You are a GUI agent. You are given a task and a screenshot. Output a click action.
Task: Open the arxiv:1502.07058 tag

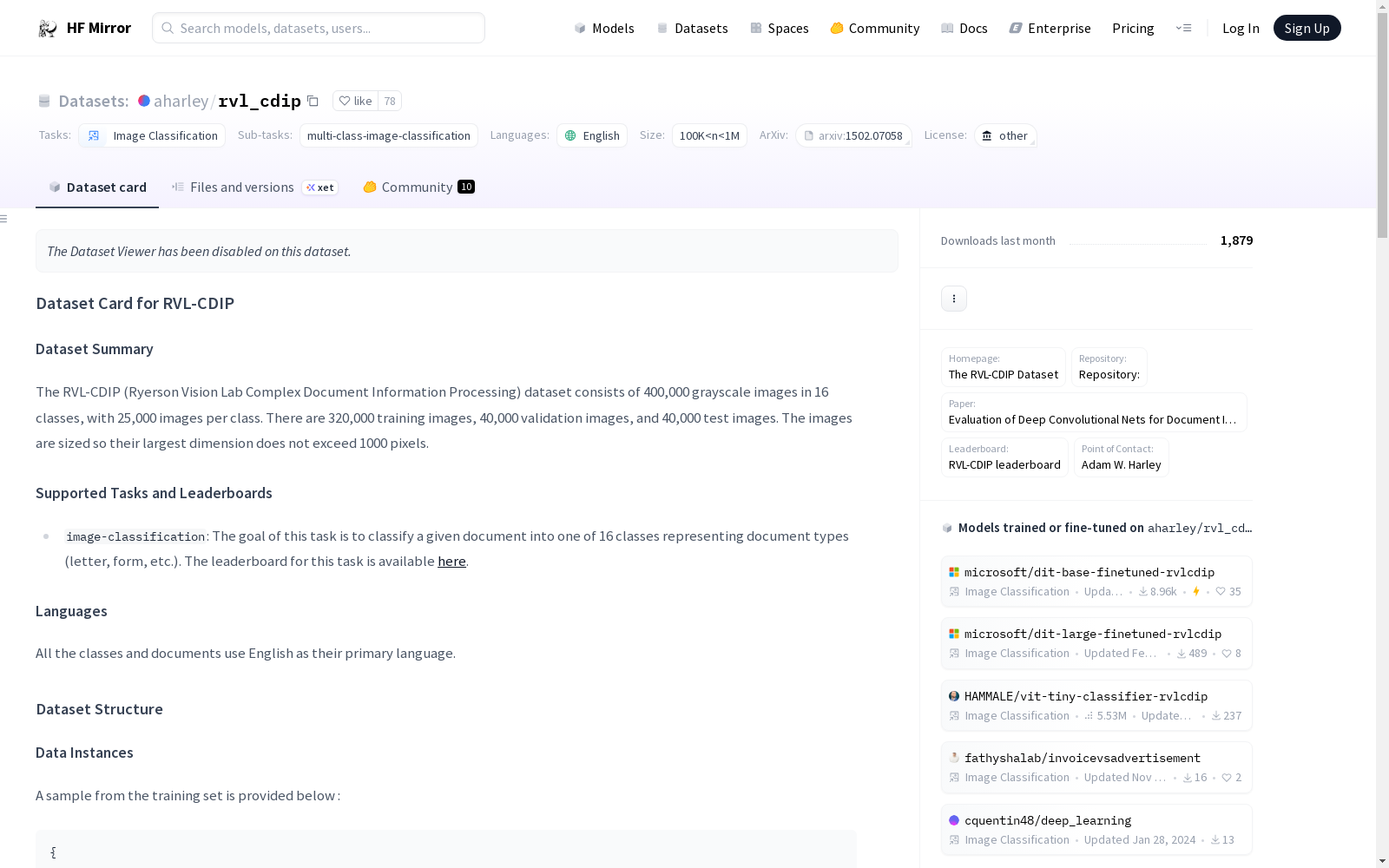pyautogui.click(x=853, y=135)
